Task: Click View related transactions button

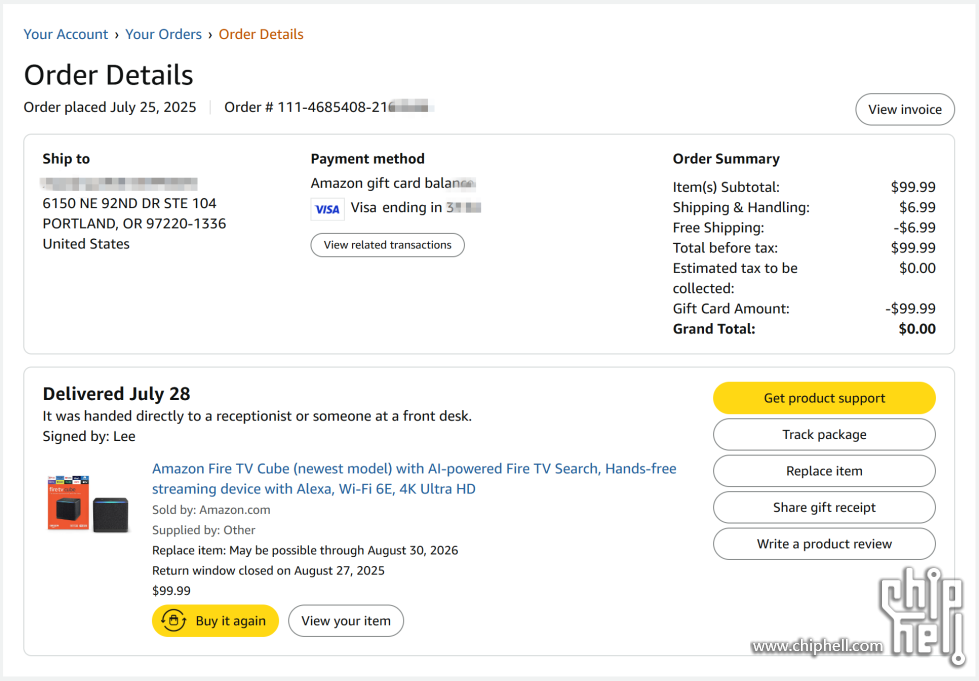Action: click(x=388, y=245)
